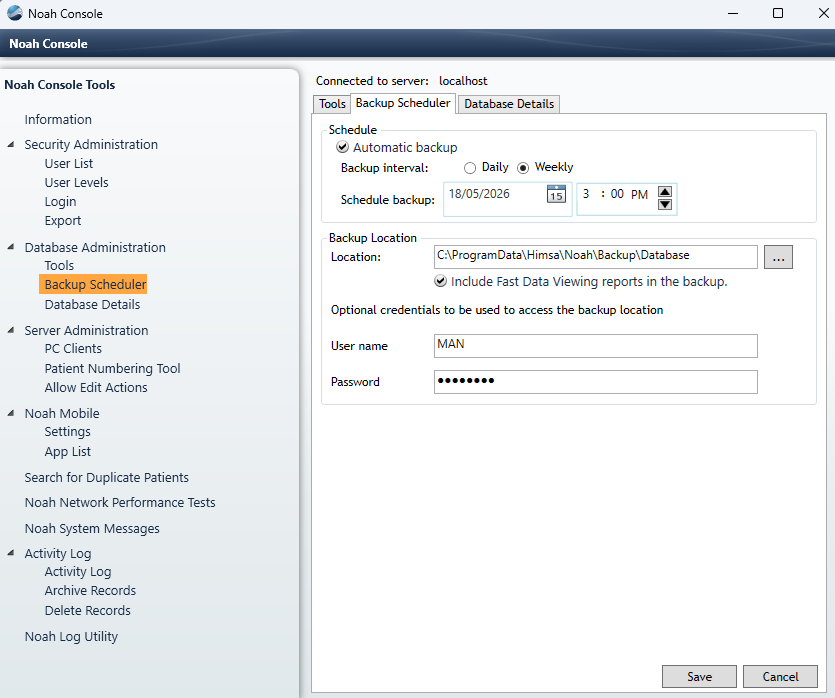The height and width of the screenshot is (698, 835).
Task: Collapse the Activity Log group arrow
Action: 11,553
